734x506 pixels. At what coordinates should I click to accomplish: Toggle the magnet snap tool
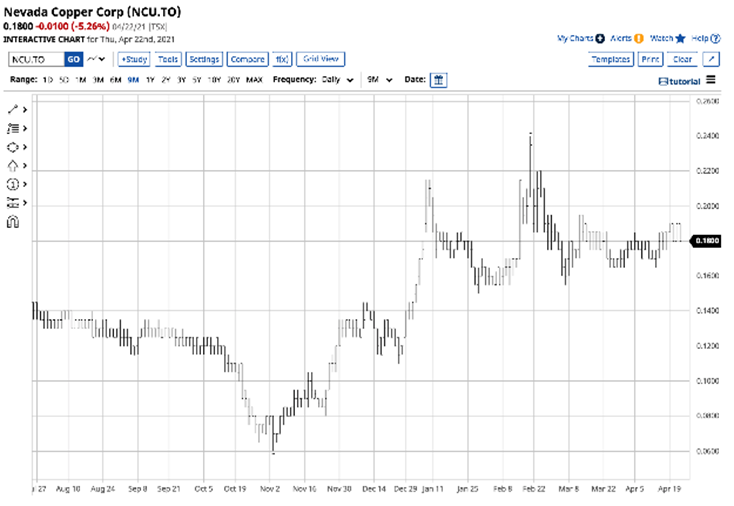(13, 221)
